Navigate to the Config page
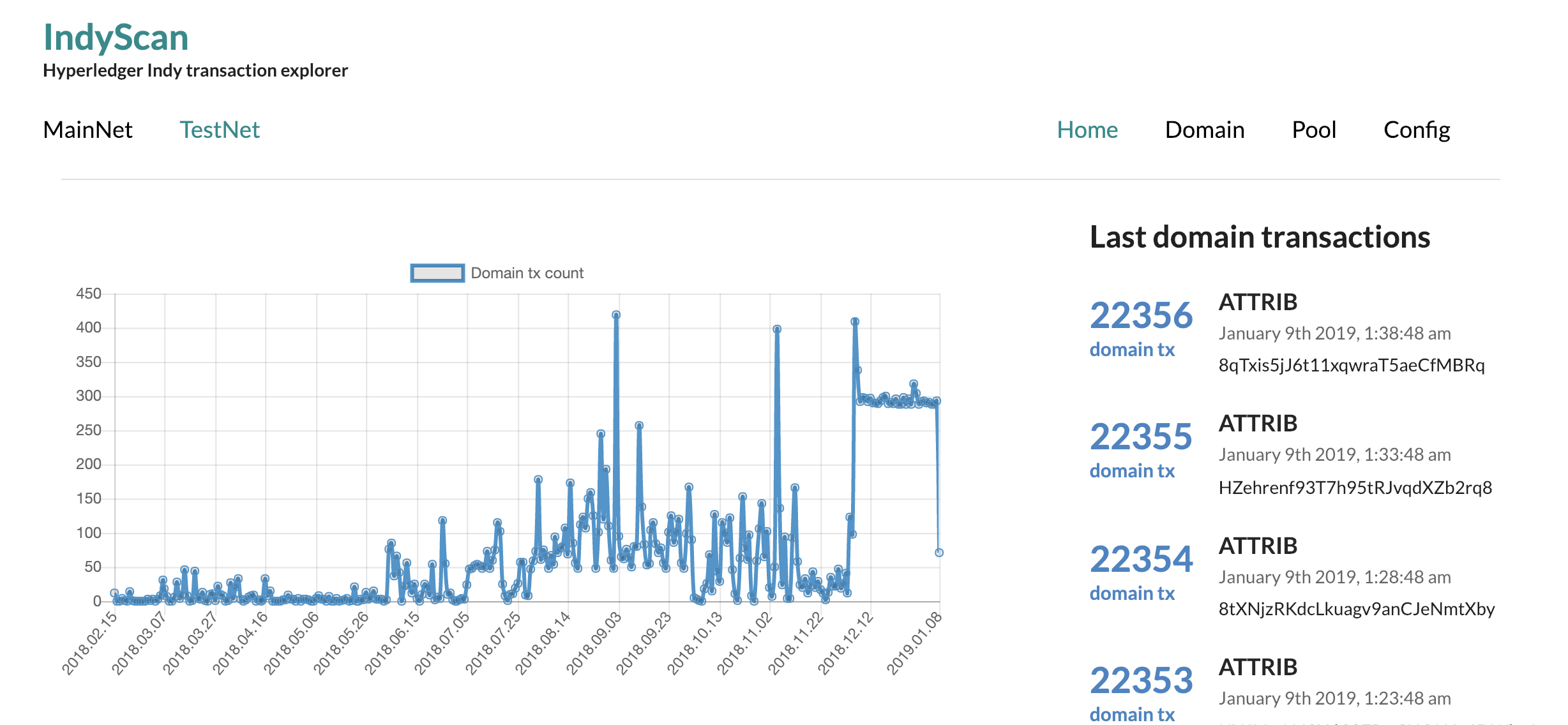Screen dimensions: 1568x725 1416,130
